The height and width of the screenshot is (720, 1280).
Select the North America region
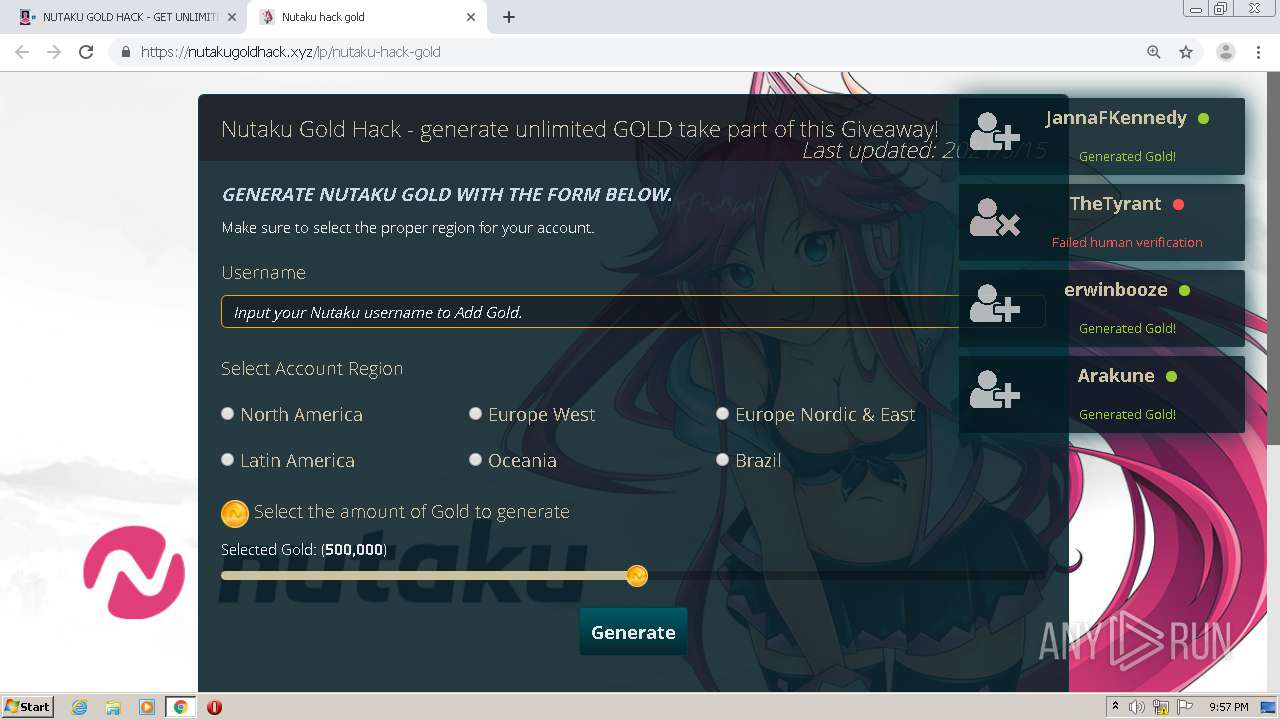pos(228,413)
